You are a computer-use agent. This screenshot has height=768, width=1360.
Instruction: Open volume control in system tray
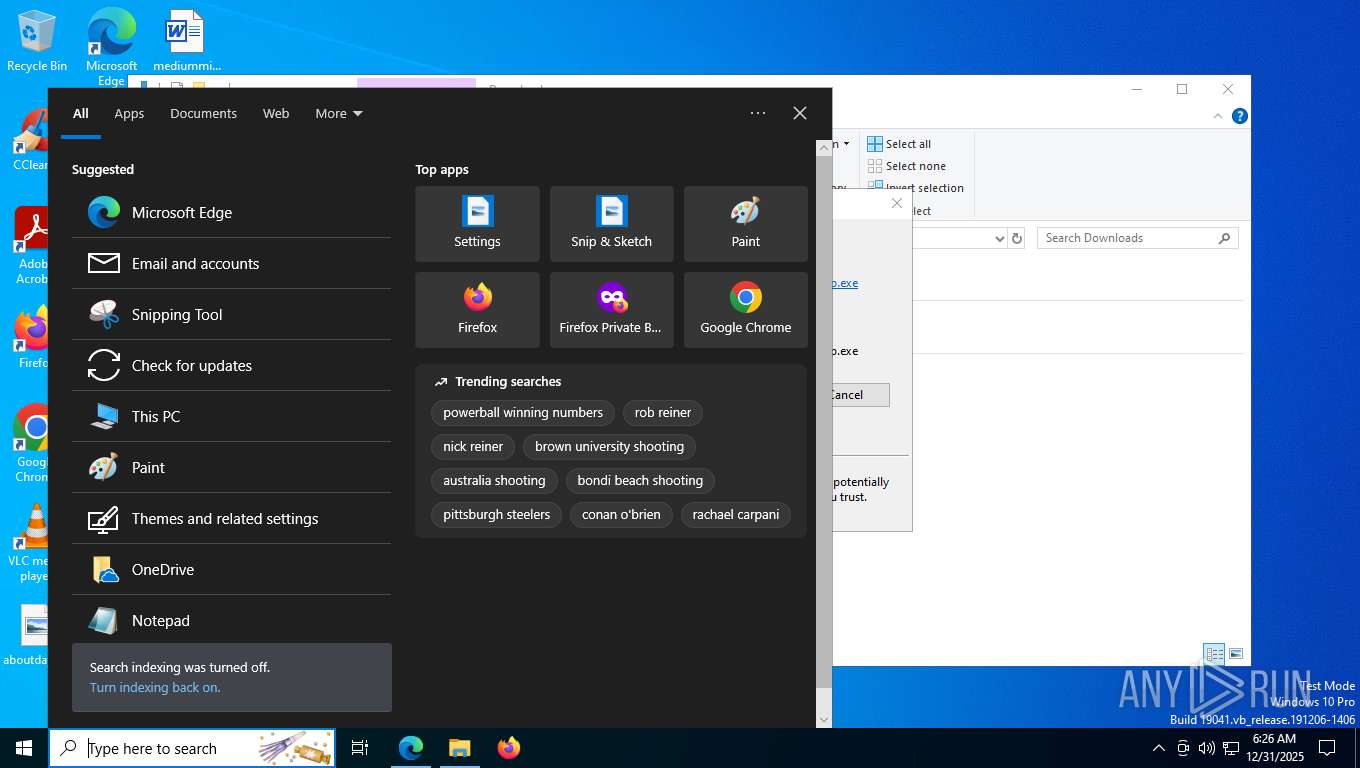click(1207, 748)
